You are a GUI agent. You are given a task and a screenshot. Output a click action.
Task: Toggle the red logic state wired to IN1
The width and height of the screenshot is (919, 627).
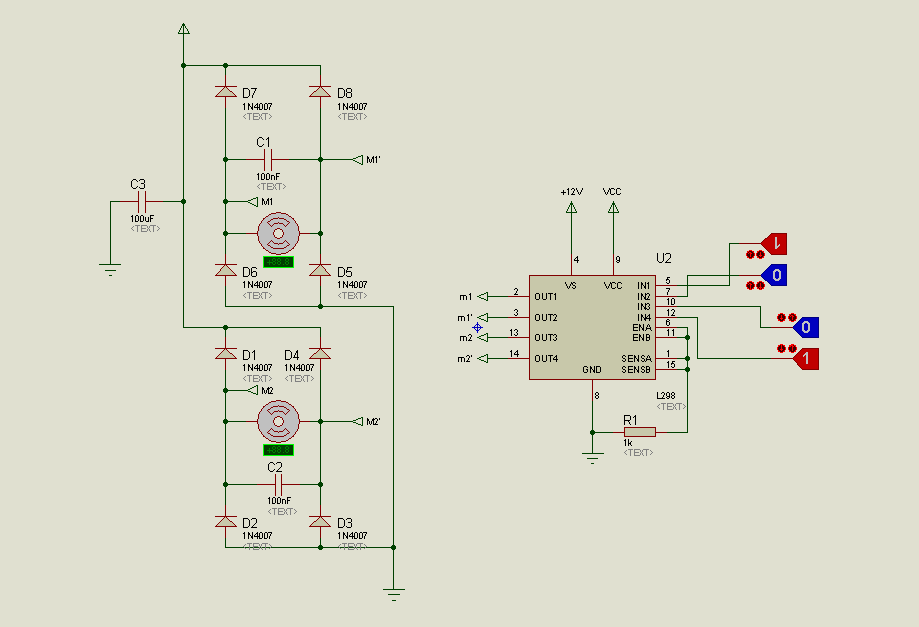pyautogui.click(x=775, y=242)
